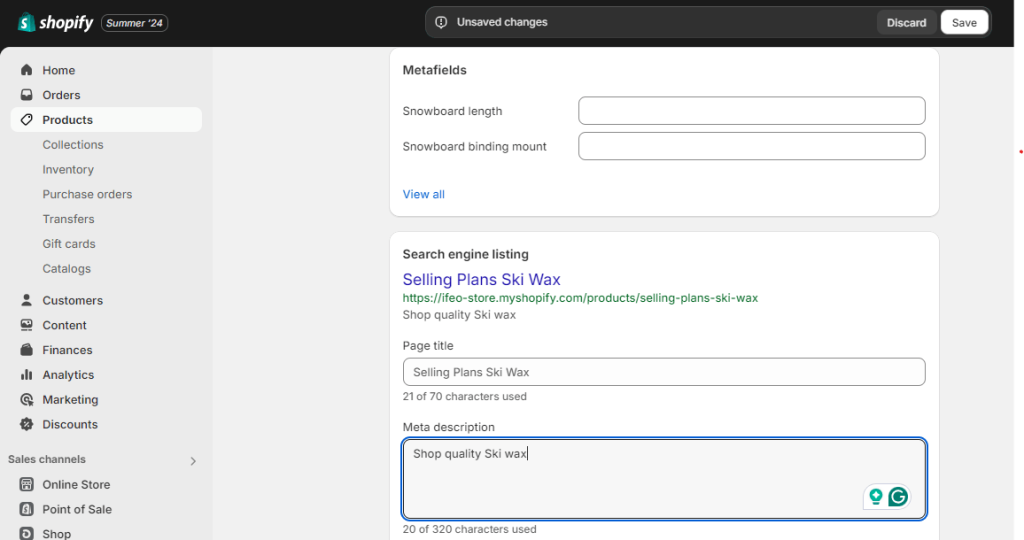
Task: Click the Shop channel icon
Action: 26,533
